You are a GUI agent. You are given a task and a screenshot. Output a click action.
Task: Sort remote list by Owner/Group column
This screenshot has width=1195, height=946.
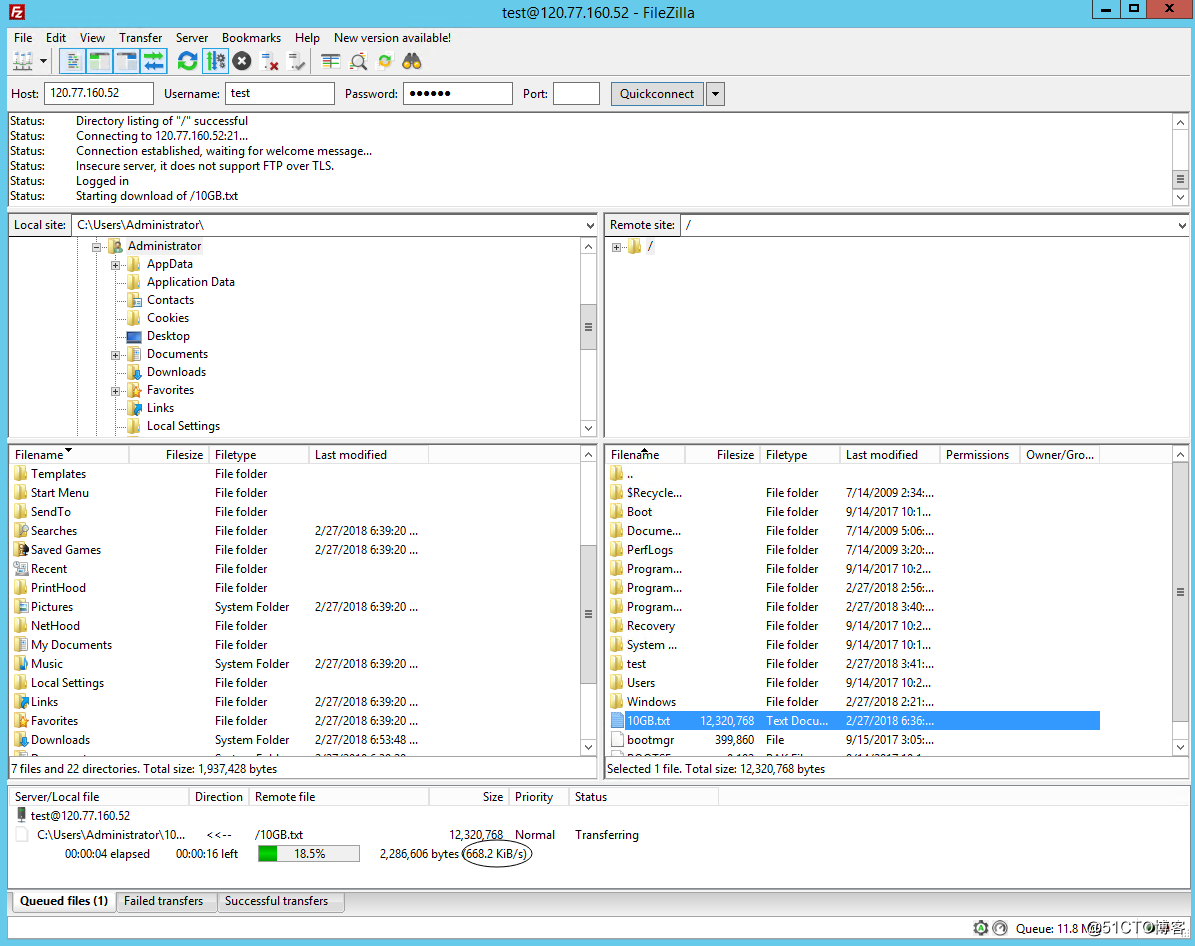(1059, 454)
